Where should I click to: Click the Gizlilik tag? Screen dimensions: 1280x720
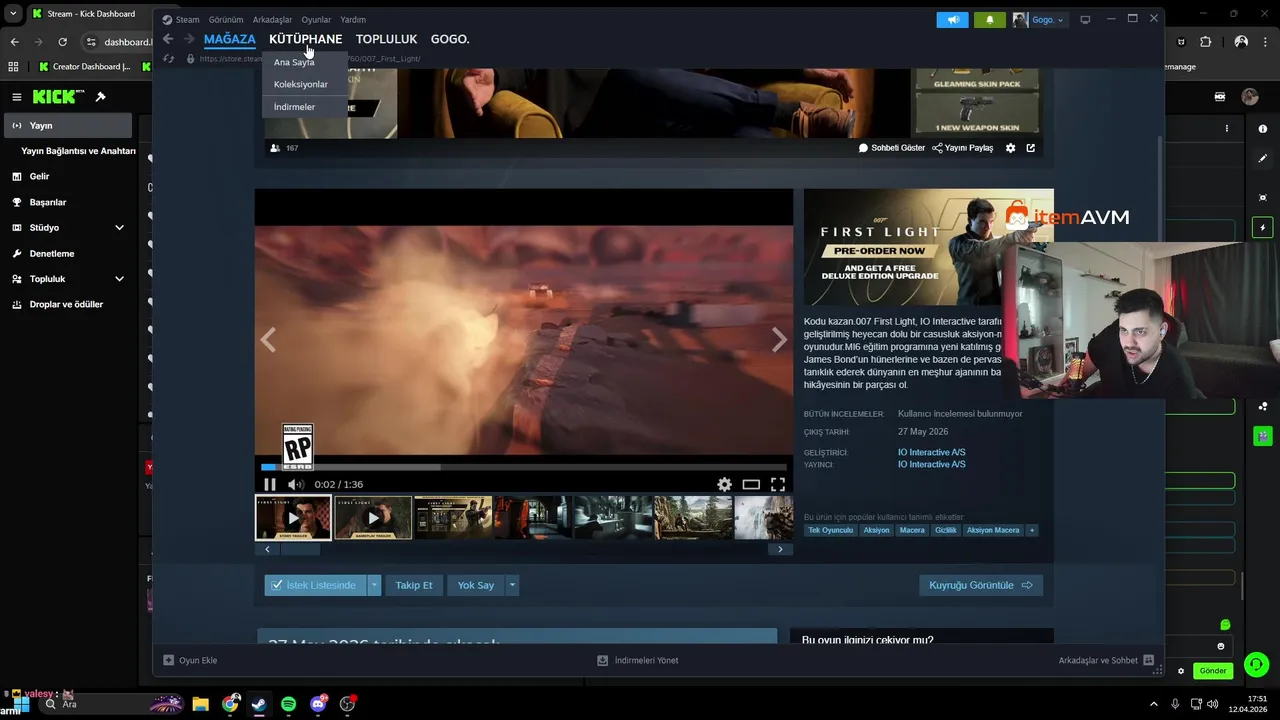(945, 530)
